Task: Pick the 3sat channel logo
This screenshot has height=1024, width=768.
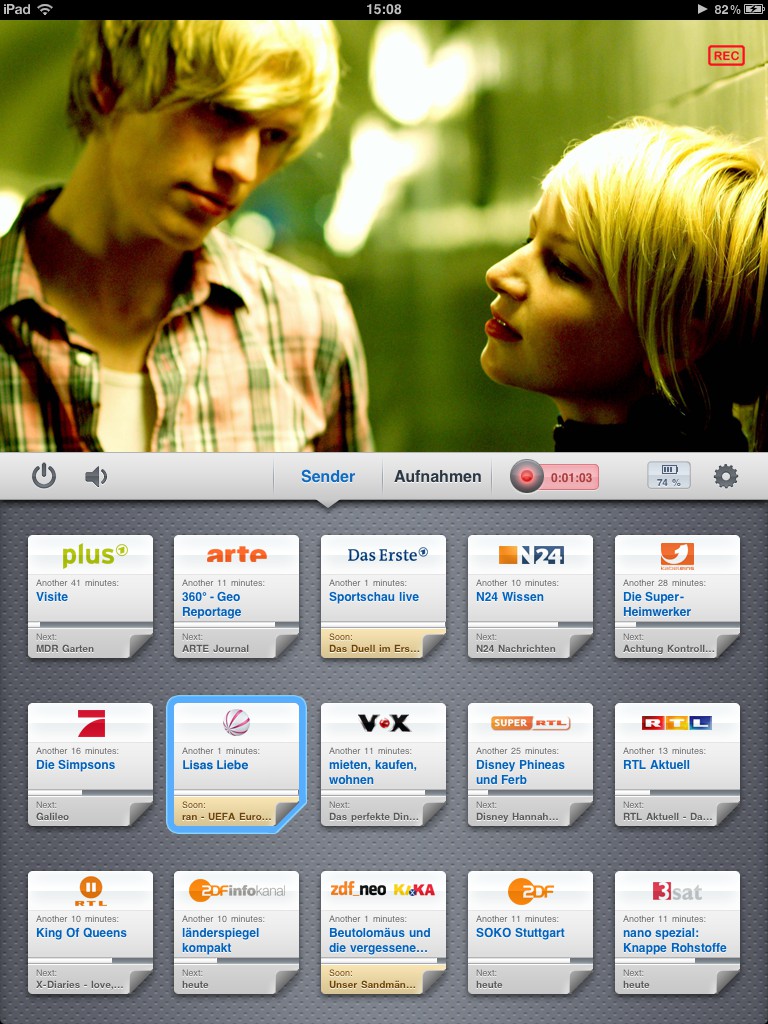Action: click(677, 890)
